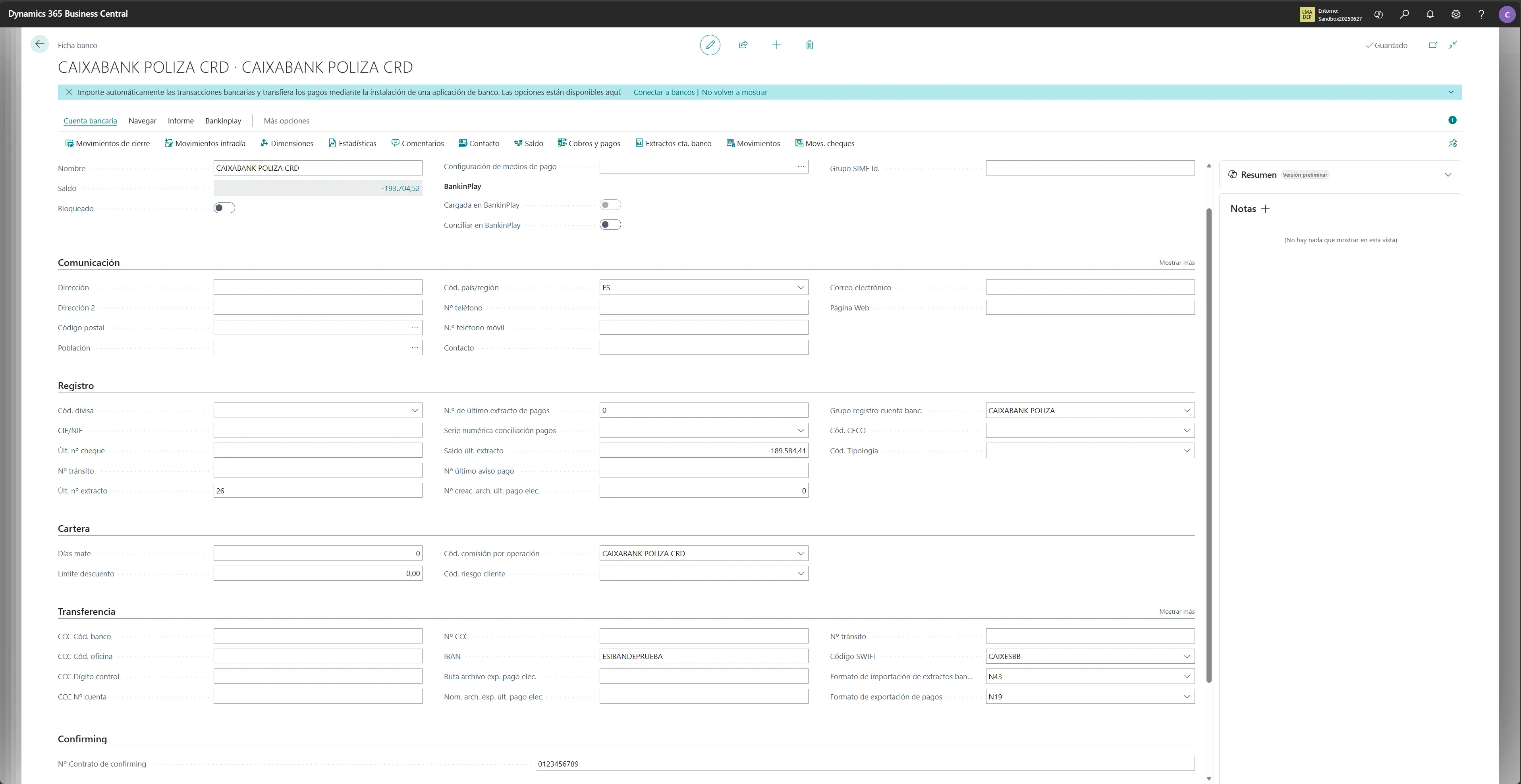Viewport: 1521px width, 784px height.
Task: Open Dimensiones action
Action: [x=287, y=143]
